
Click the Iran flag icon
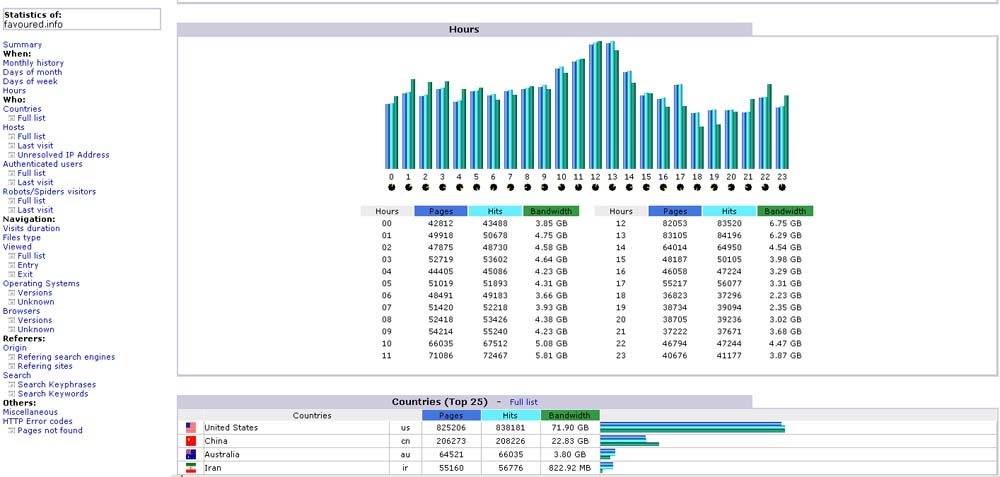tap(191, 469)
